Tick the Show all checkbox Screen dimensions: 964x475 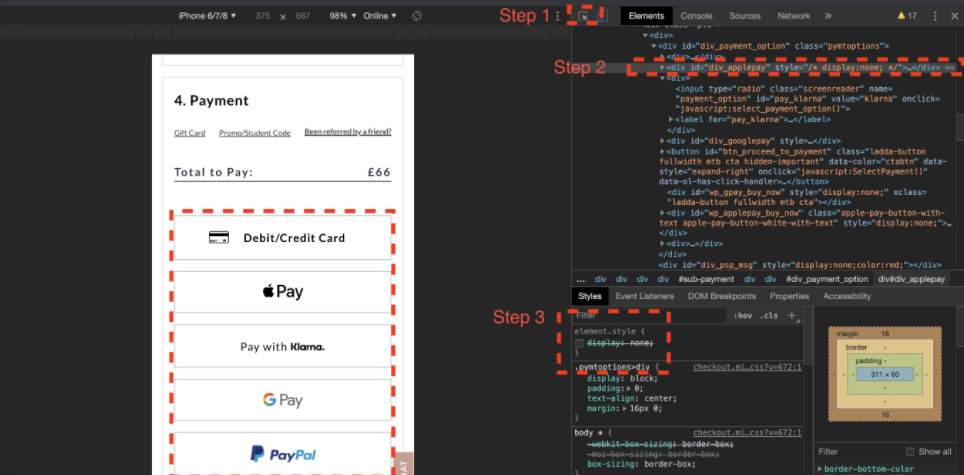(910, 452)
